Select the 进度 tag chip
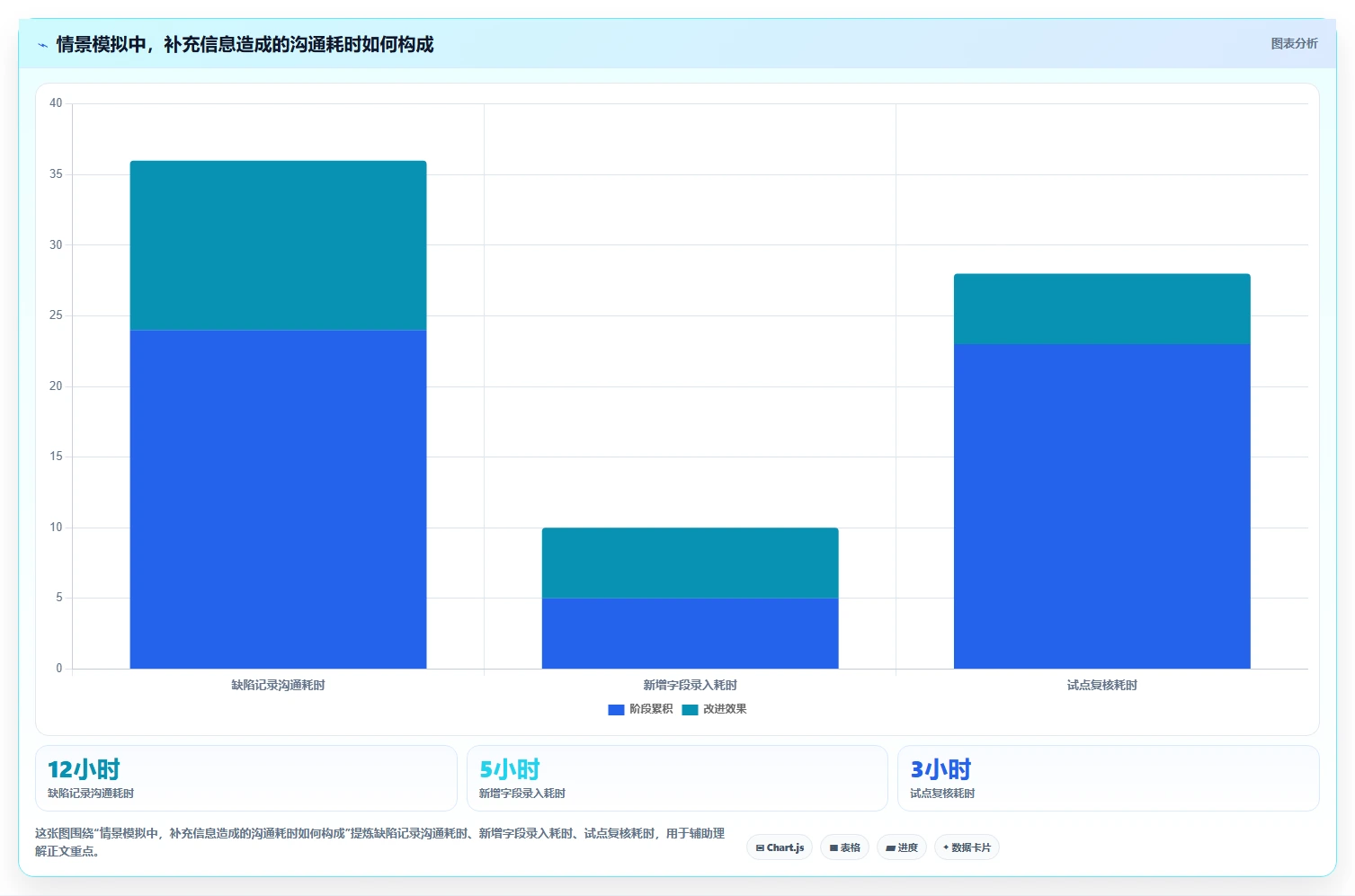 902,847
